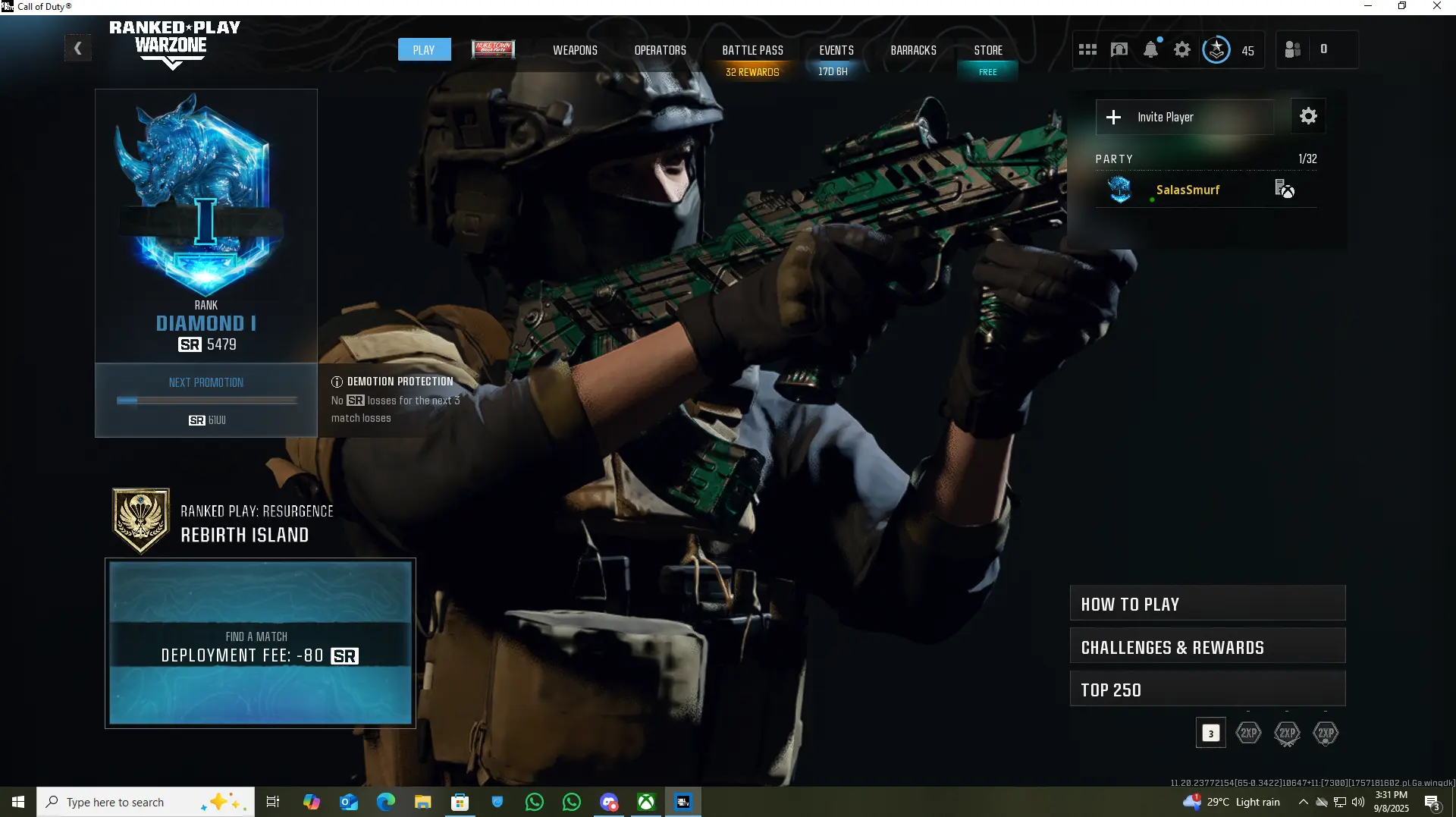Open Challenges & Rewards

point(1207,647)
